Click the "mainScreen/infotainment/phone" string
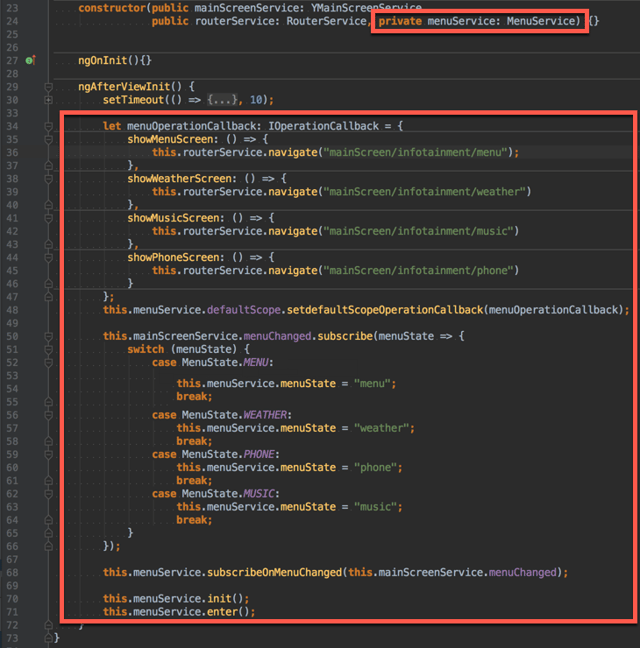The width and height of the screenshot is (640, 648). 418,270
